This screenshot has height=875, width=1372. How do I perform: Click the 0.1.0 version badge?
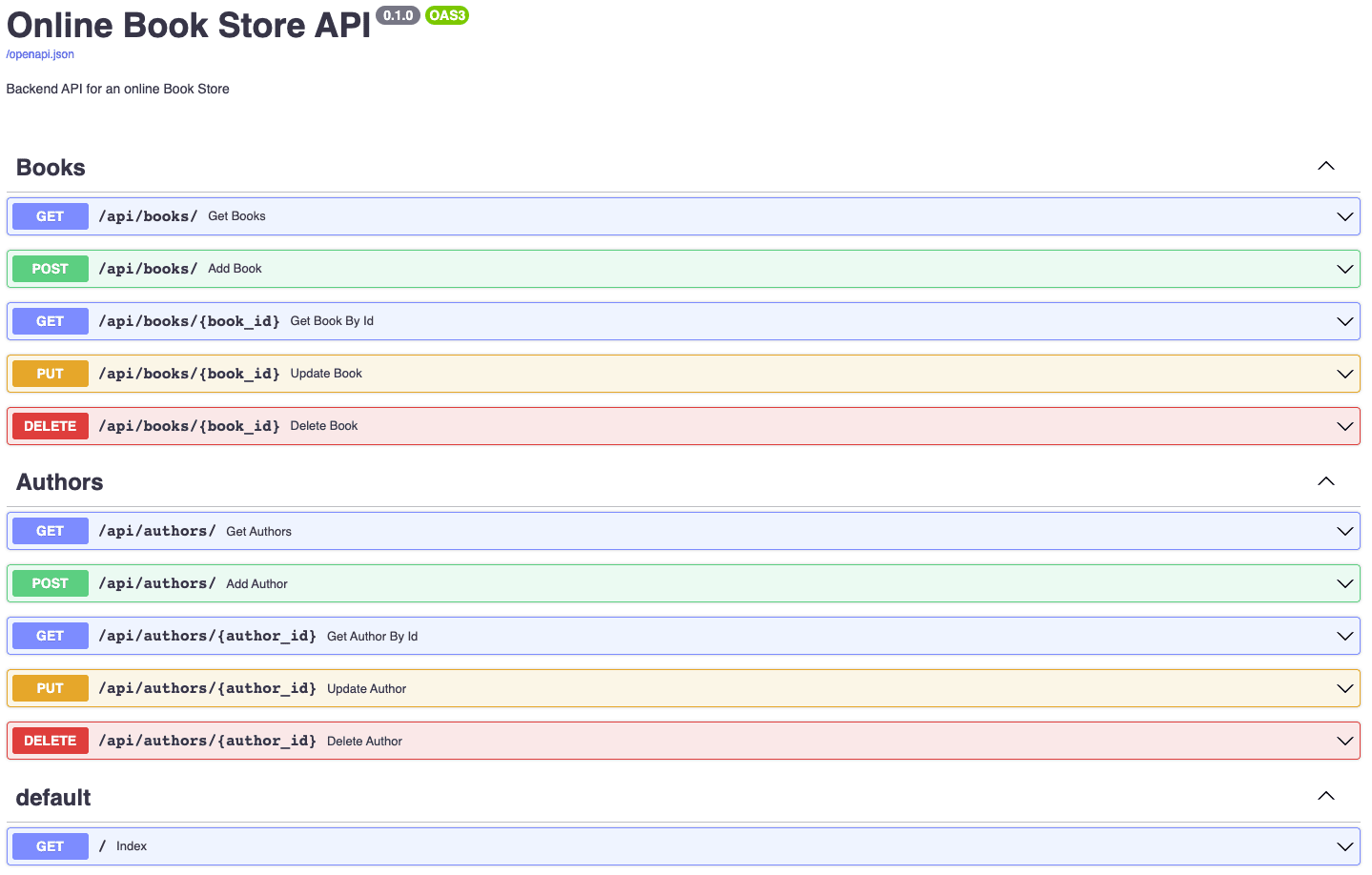pos(399,15)
